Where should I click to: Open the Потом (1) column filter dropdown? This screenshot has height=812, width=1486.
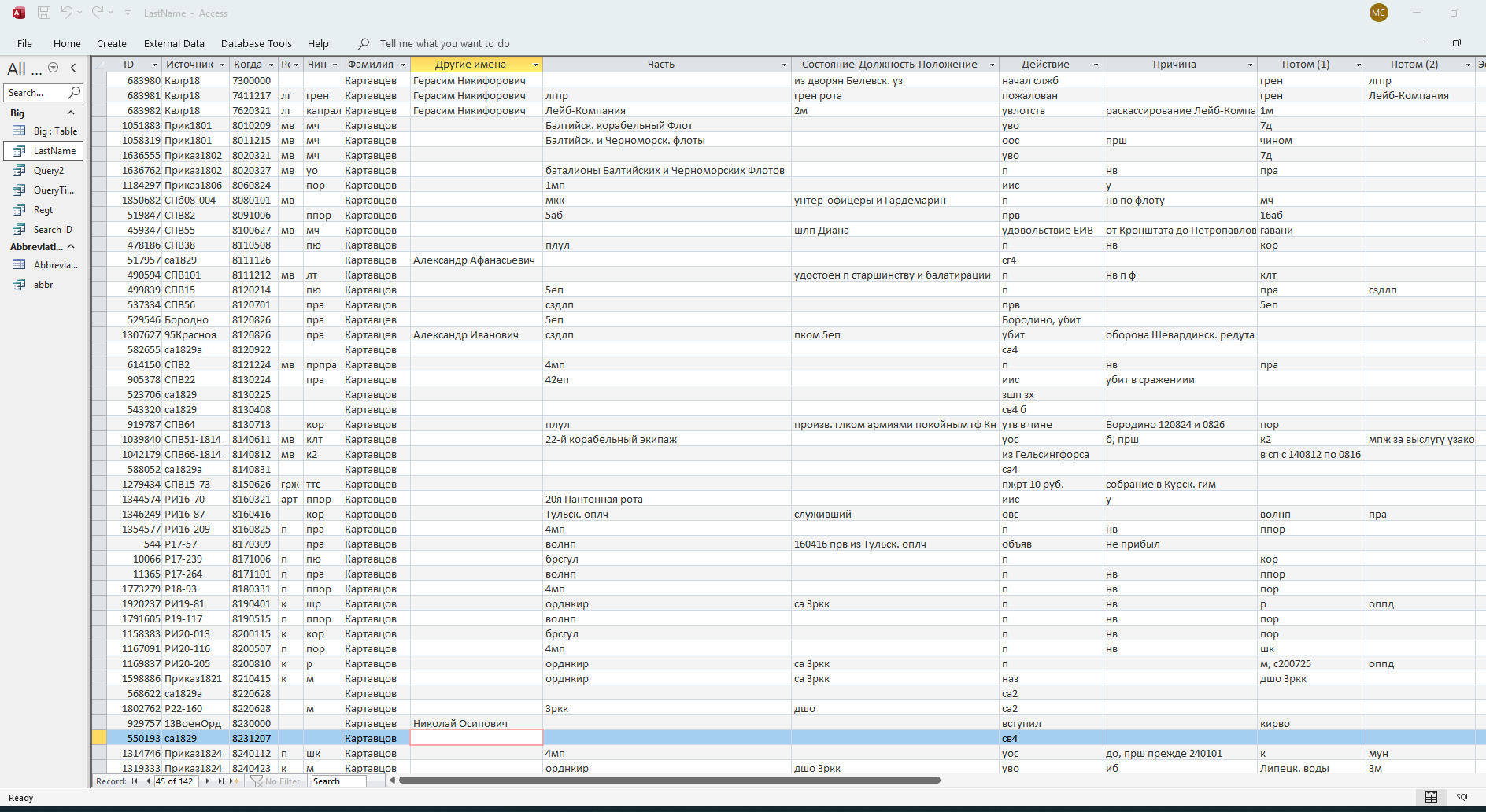pos(1358,65)
